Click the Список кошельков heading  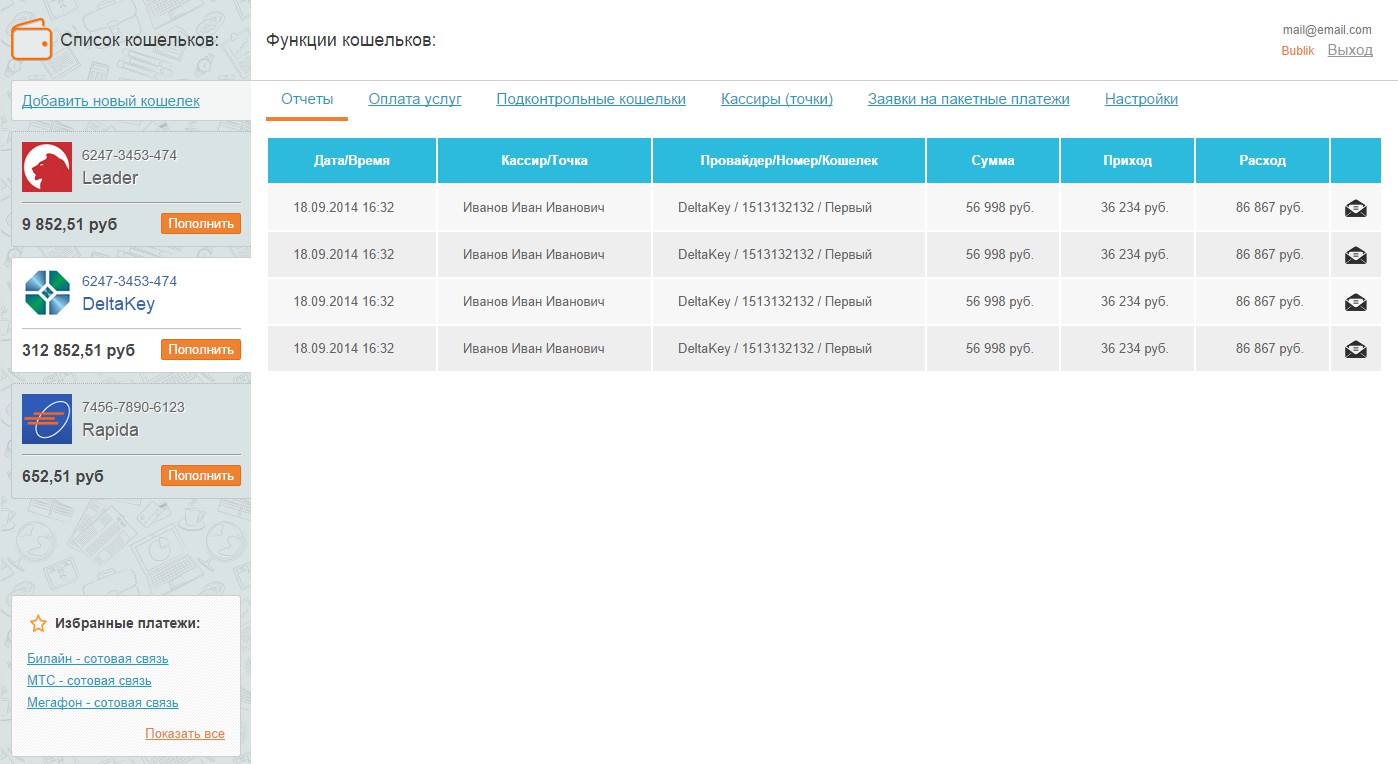coord(139,40)
